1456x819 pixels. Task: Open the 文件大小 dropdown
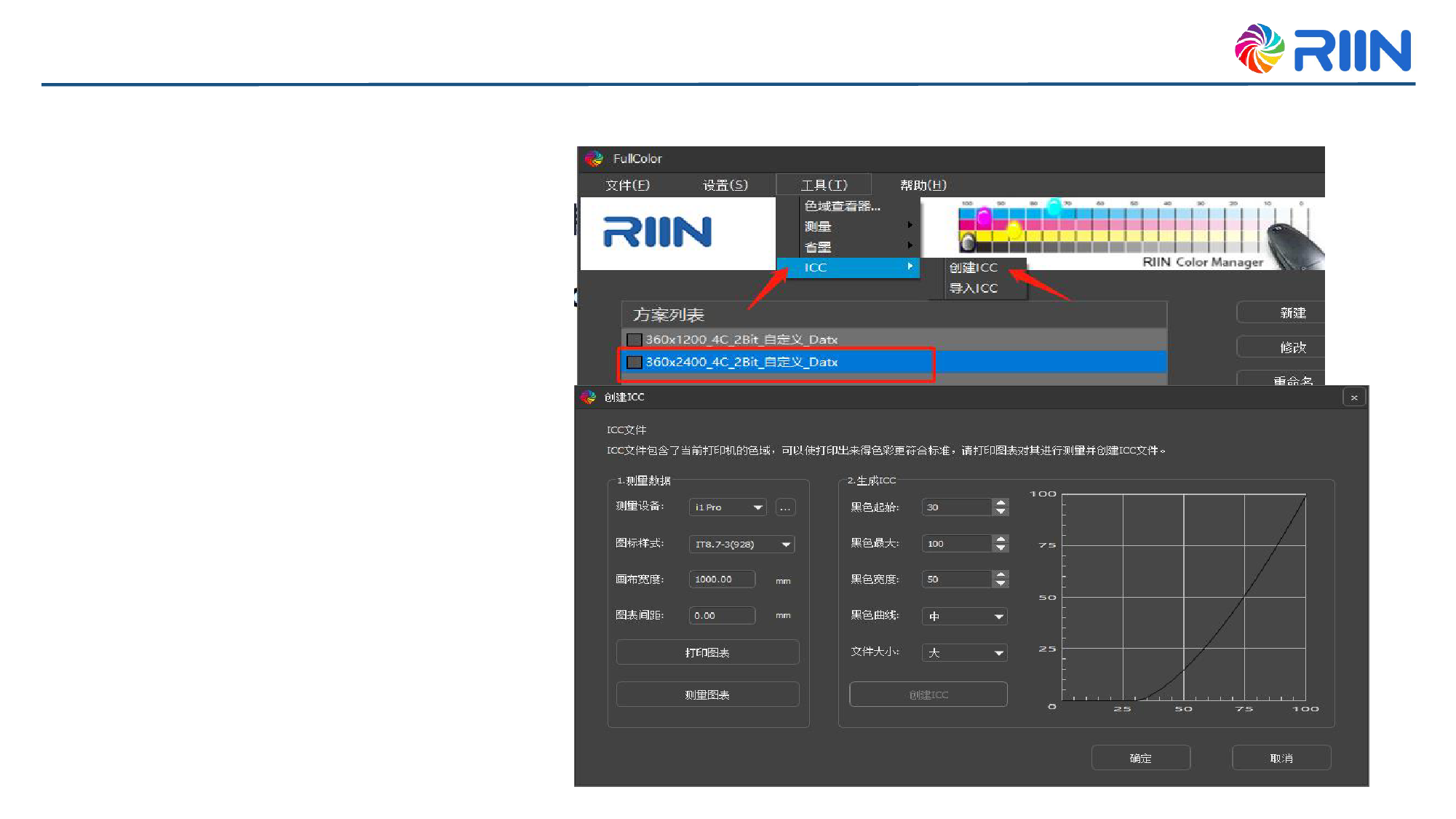(964, 653)
